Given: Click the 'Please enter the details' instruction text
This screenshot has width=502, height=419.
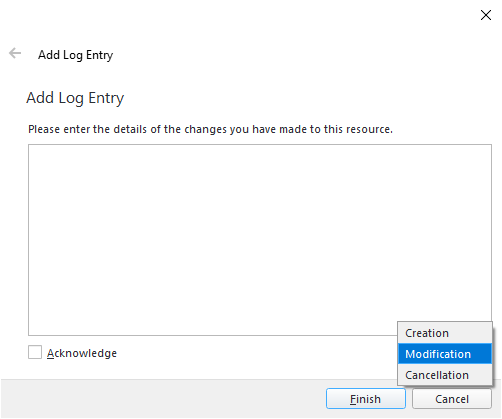Looking at the screenshot, I should pos(210,129).
